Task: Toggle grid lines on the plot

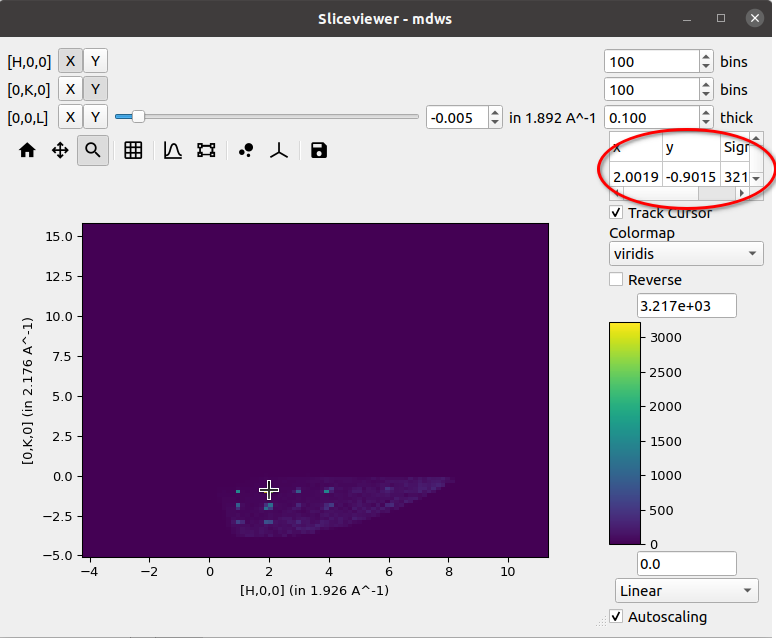Action: pos(133,150)
